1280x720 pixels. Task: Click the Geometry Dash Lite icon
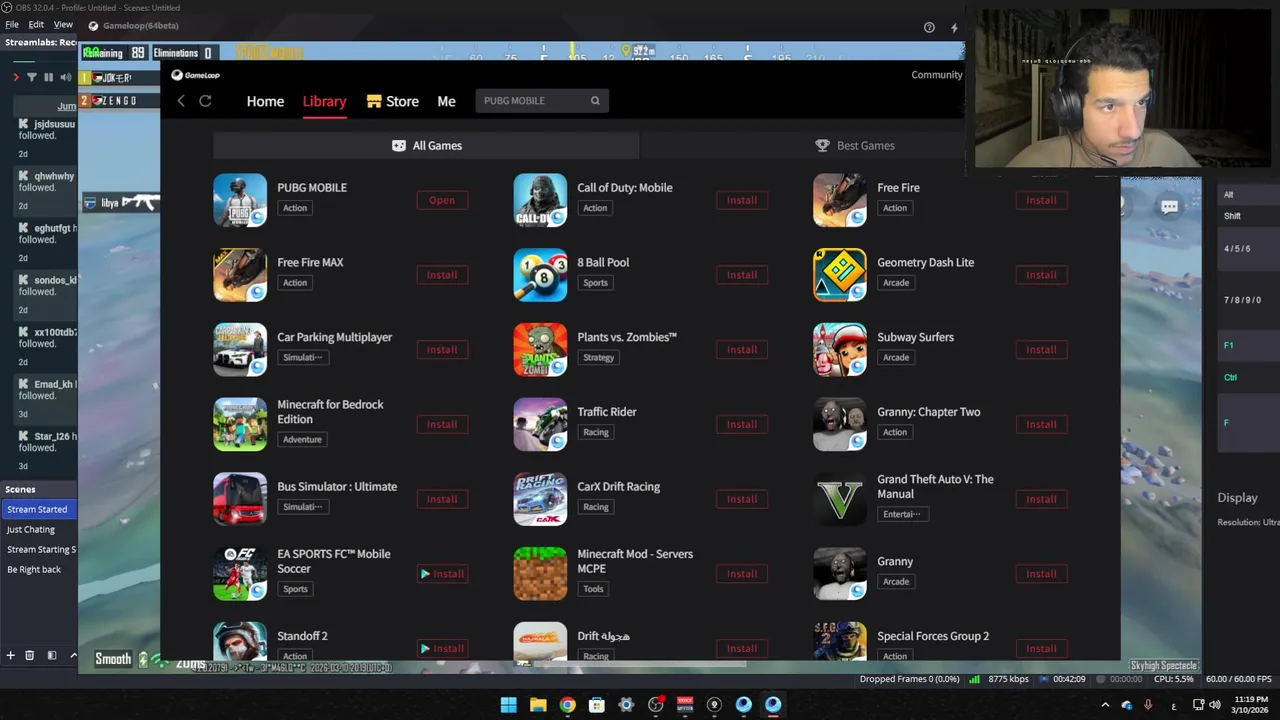coord(840,275)
